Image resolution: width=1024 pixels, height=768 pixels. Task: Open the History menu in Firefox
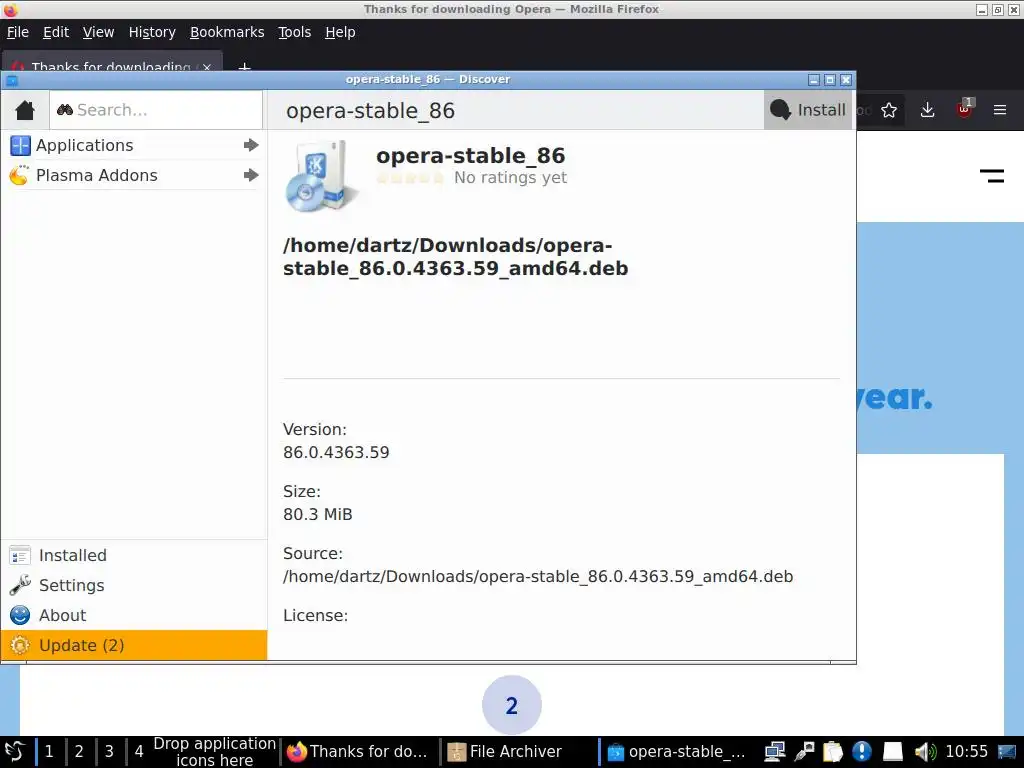coord(152,32)
